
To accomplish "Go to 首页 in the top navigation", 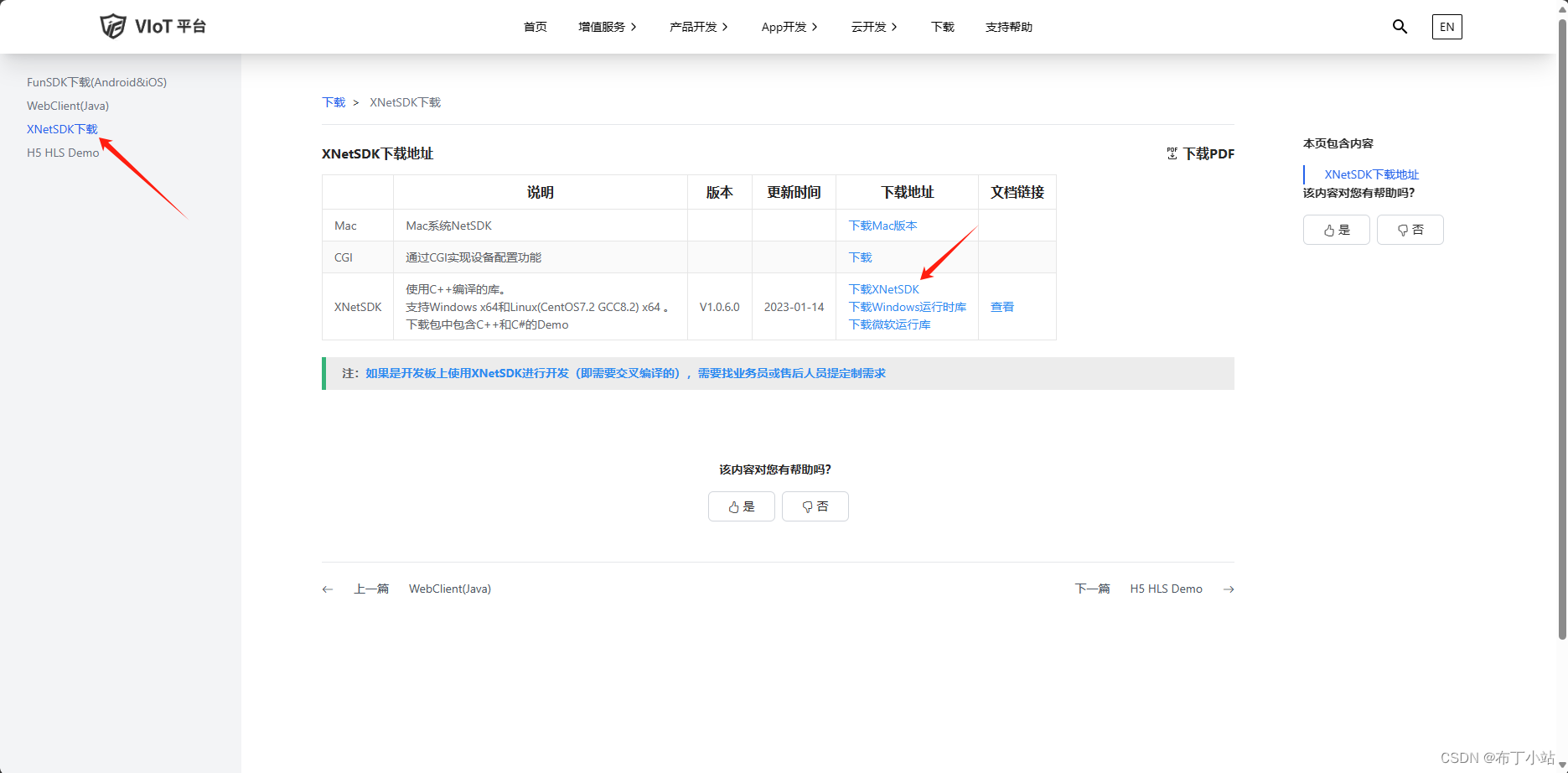I will (535, 27).
